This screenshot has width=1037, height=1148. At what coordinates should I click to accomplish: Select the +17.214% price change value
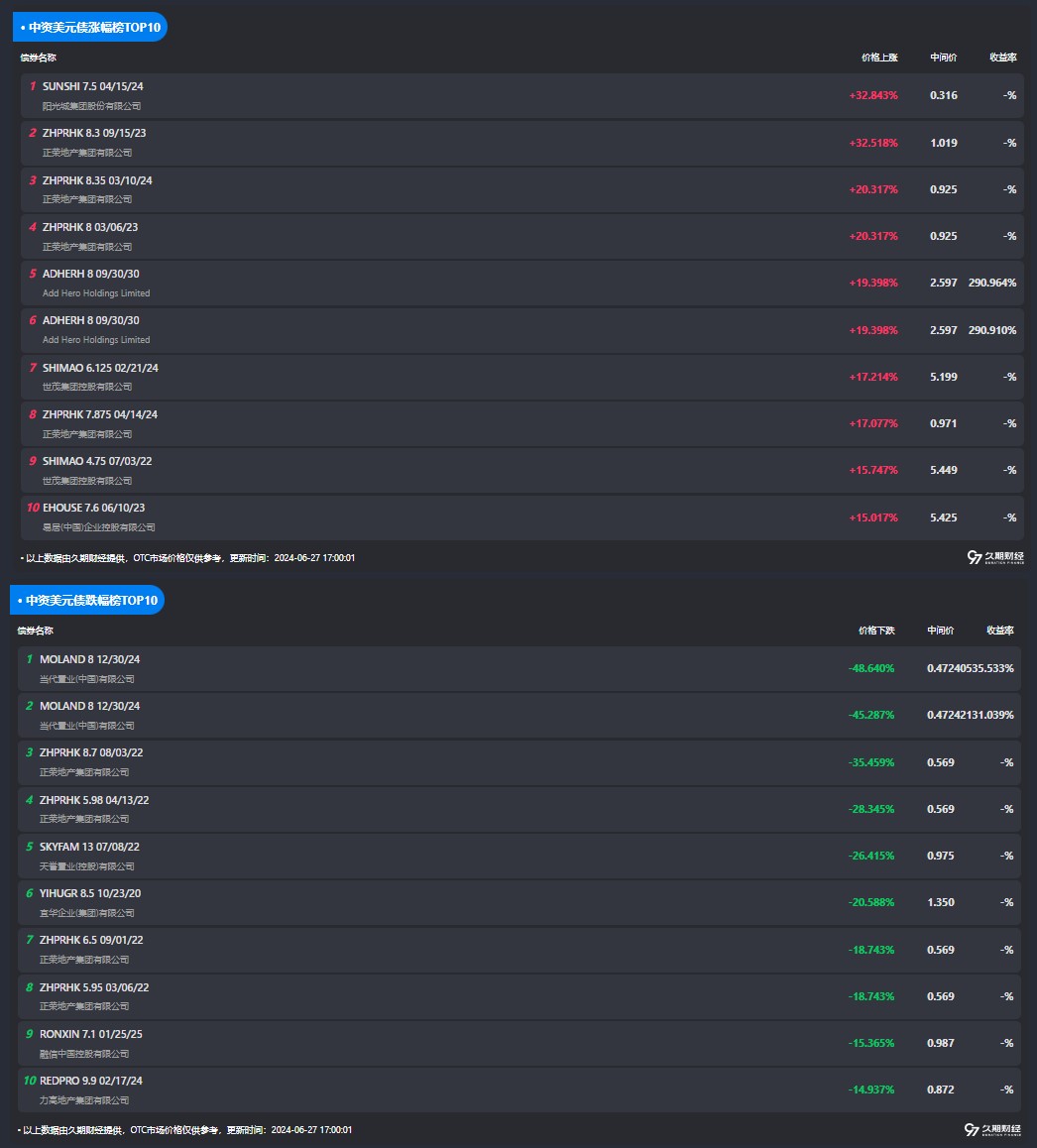pos(873,377)
